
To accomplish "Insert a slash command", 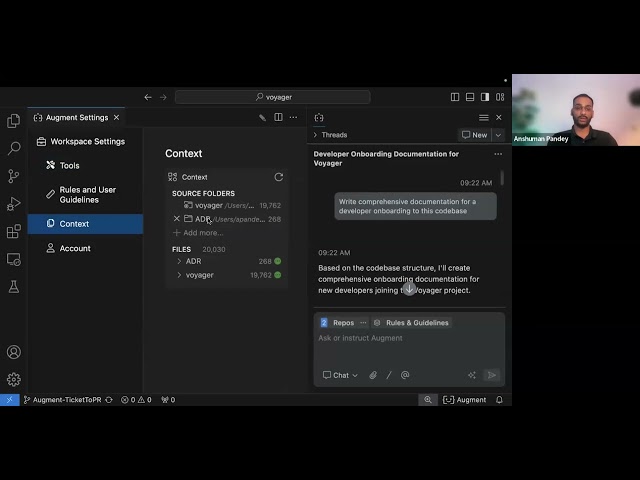I will click(389, 375).
